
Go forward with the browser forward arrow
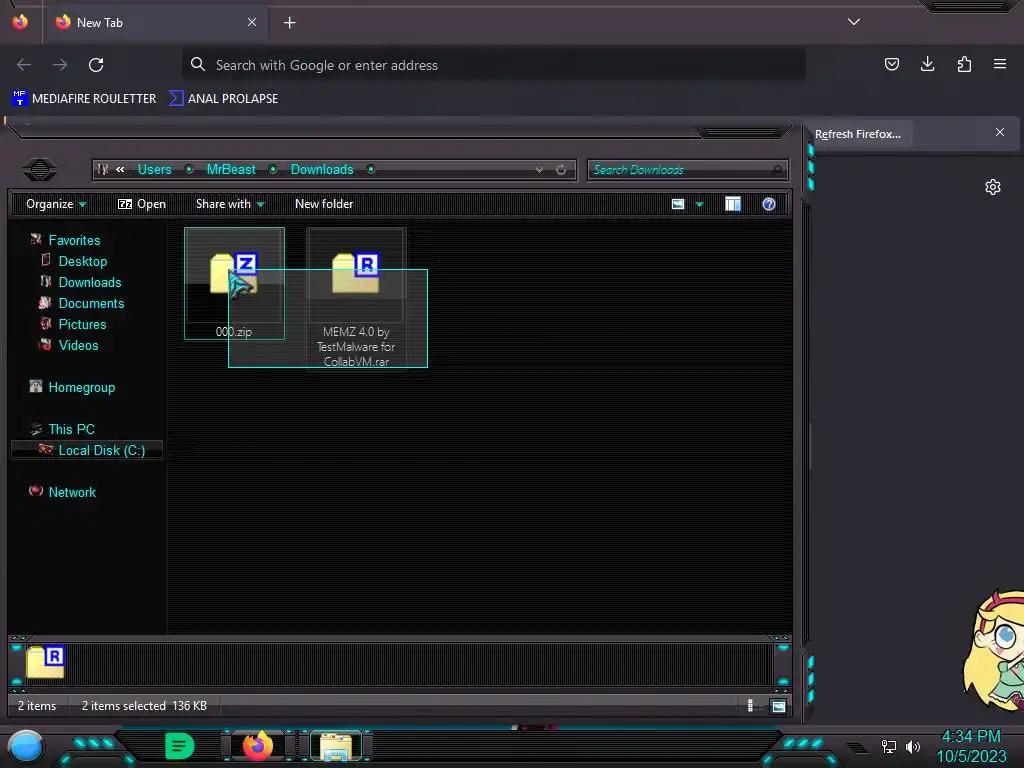[60, 65]
